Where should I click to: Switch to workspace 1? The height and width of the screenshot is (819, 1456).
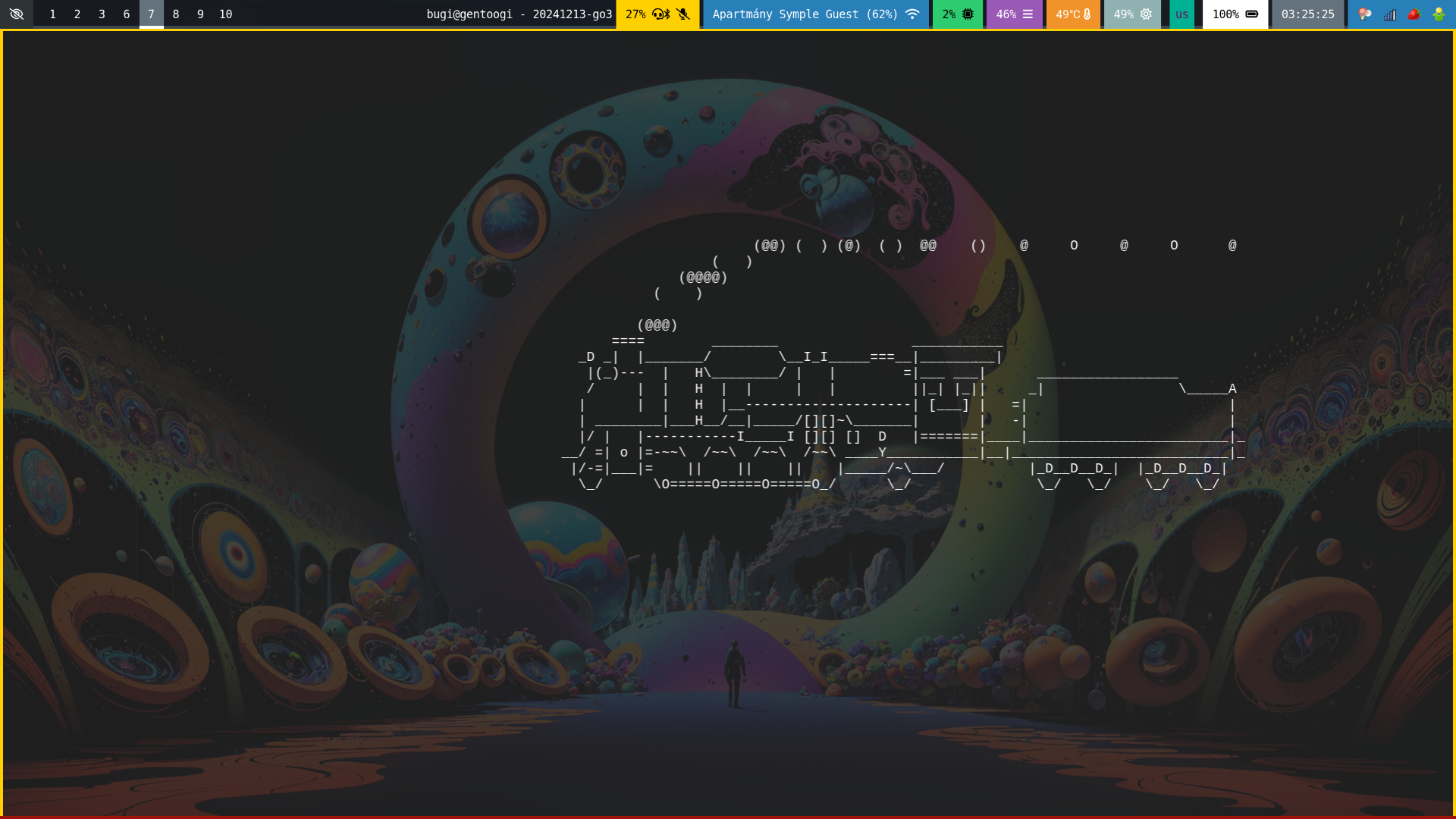coord(52,14)
